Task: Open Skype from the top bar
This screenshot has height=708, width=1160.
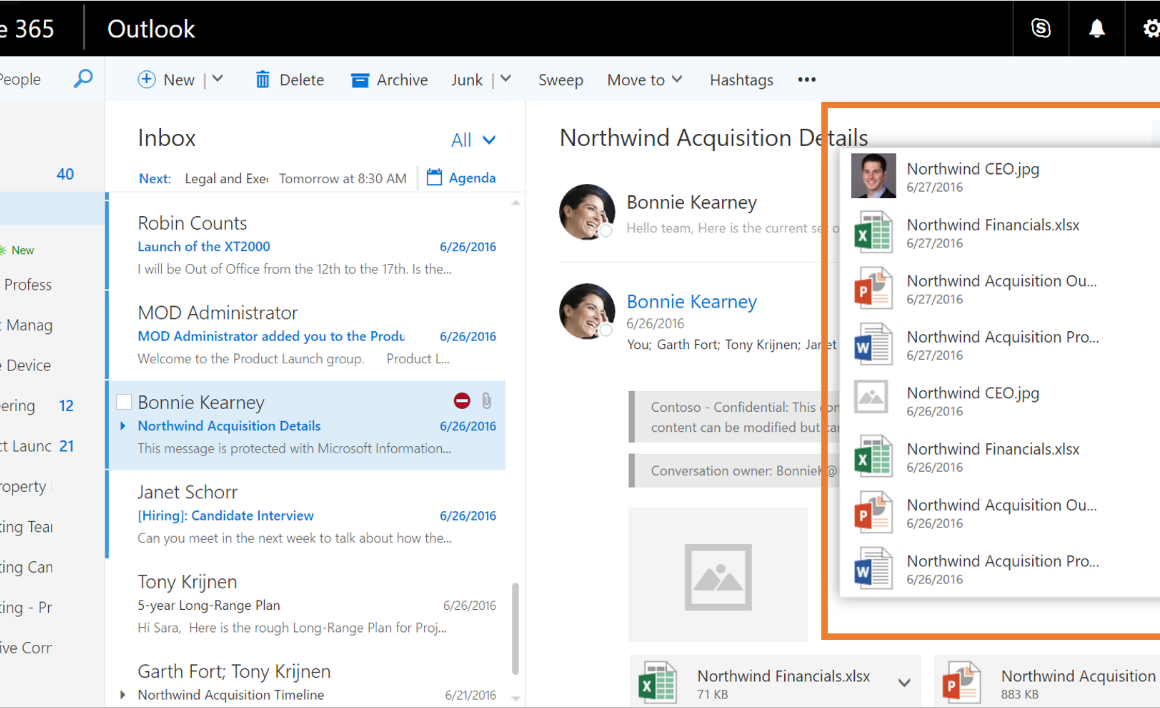Action: click(x=1041, y=28)
